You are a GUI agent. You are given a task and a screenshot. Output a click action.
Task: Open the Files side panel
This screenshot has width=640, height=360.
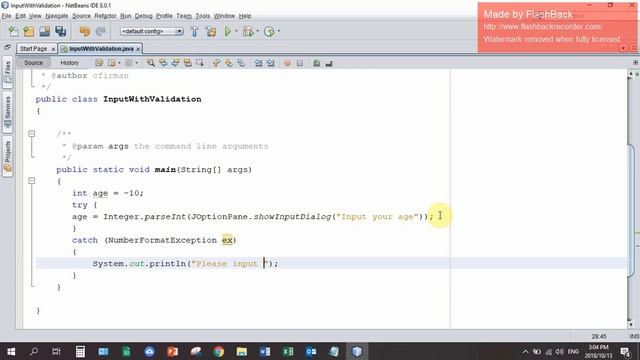(7, 73)
